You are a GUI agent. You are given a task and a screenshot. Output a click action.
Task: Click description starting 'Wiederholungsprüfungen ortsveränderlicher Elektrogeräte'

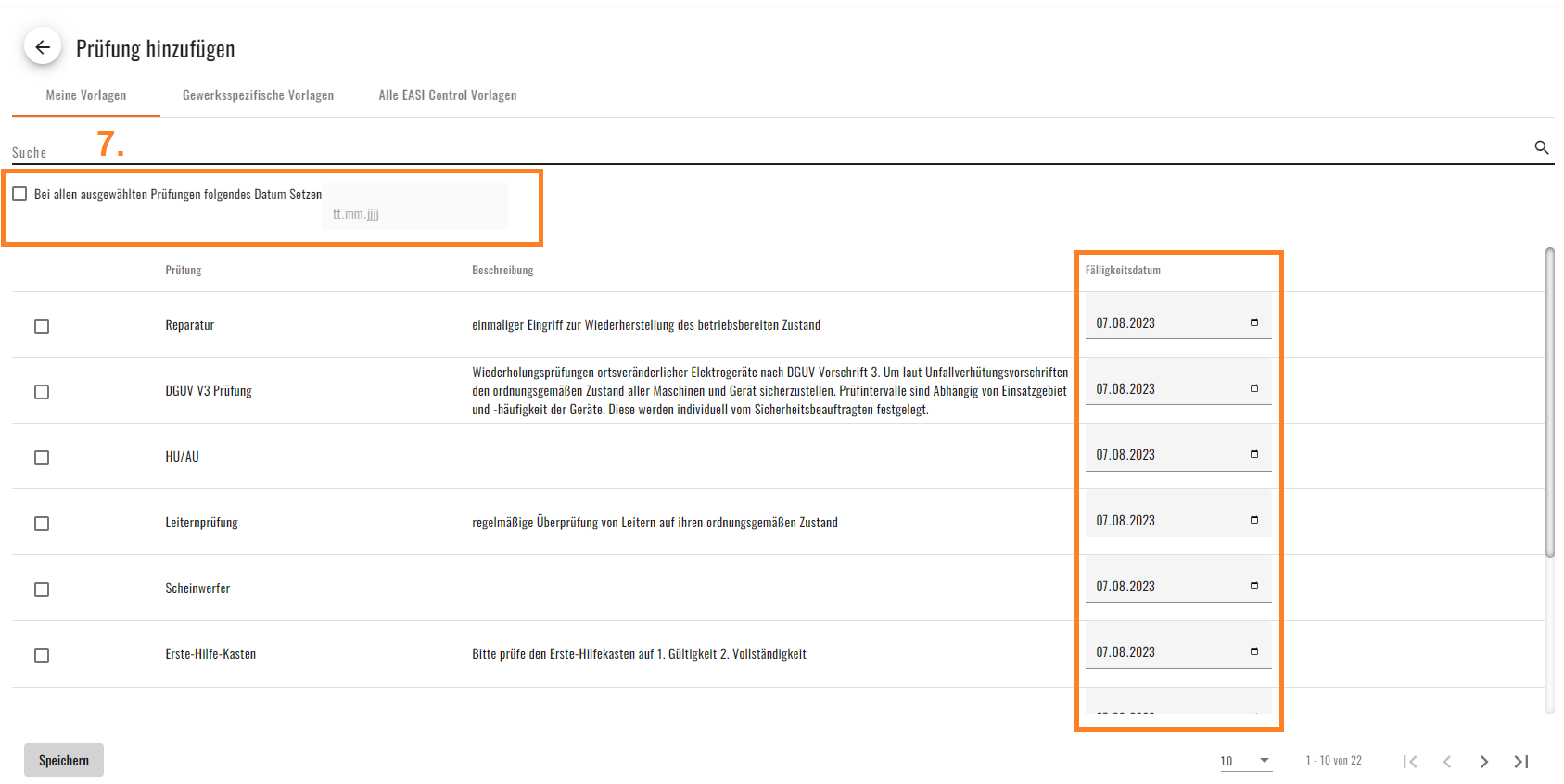pyautogui.click(x=769, y=391)
